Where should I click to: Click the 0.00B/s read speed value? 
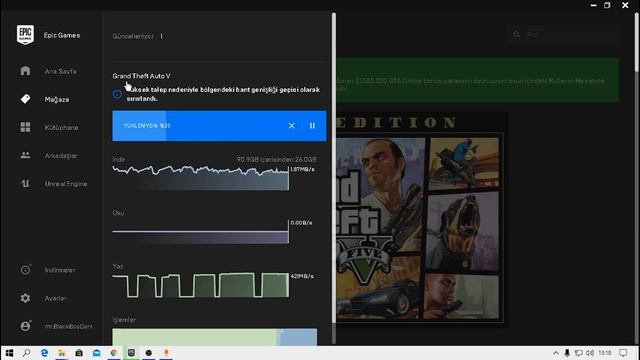(301, 222)
